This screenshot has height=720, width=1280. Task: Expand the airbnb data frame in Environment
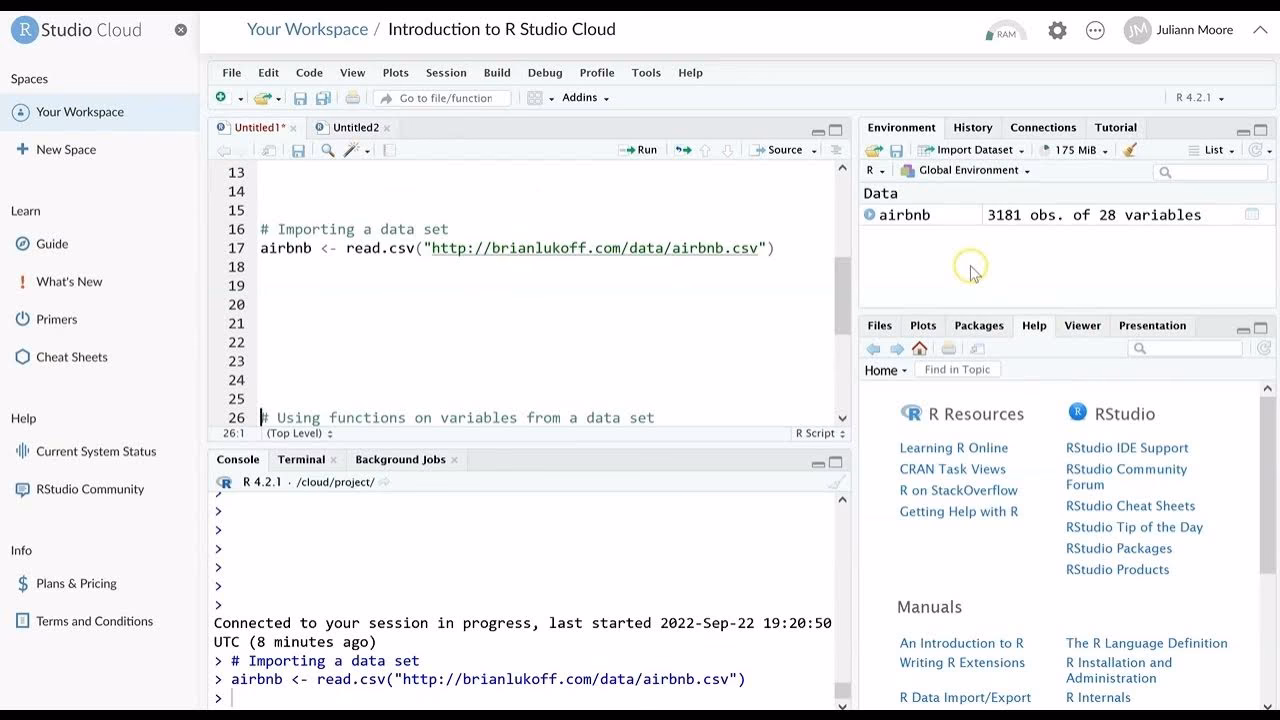coord(871,214)
